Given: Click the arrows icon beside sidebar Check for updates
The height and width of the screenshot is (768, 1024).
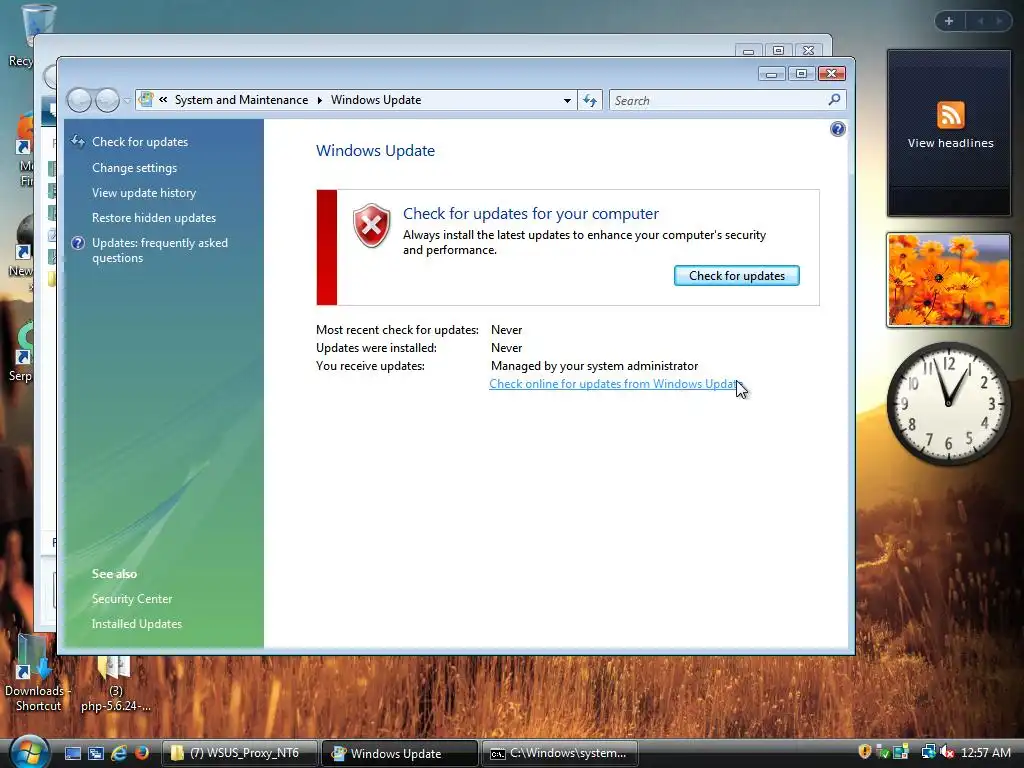Looking at the screenshot, I should 78,142.
